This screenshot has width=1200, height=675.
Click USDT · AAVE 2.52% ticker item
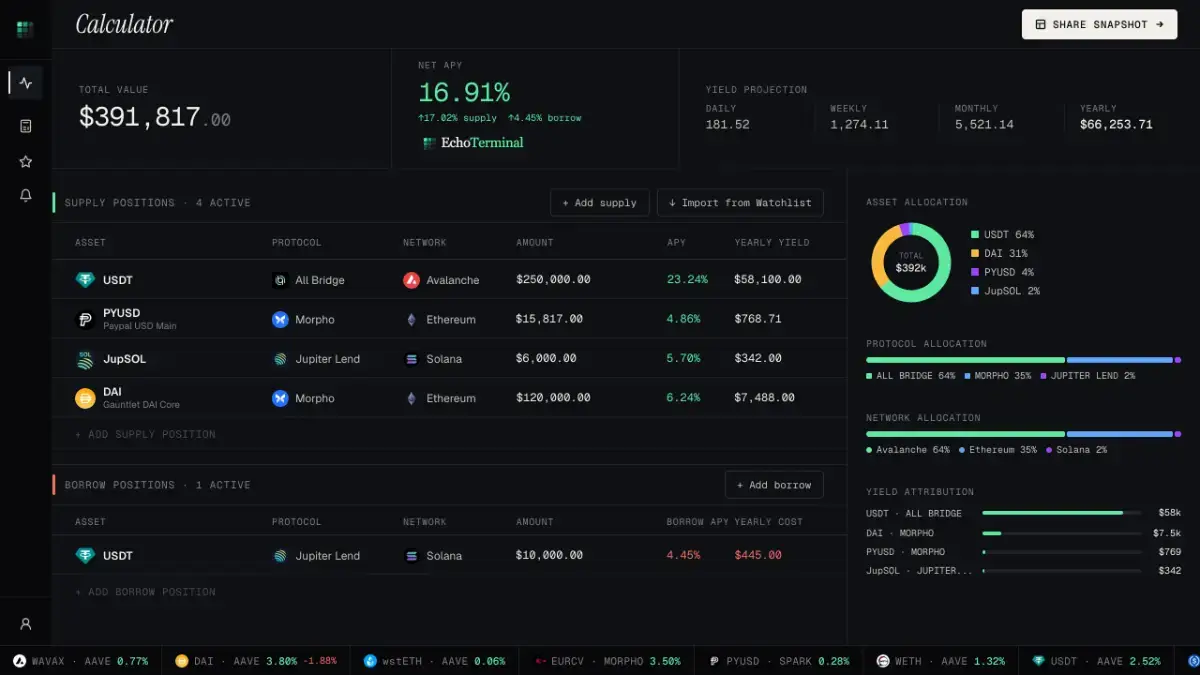pyautogui.click(x=1097, y=661)
